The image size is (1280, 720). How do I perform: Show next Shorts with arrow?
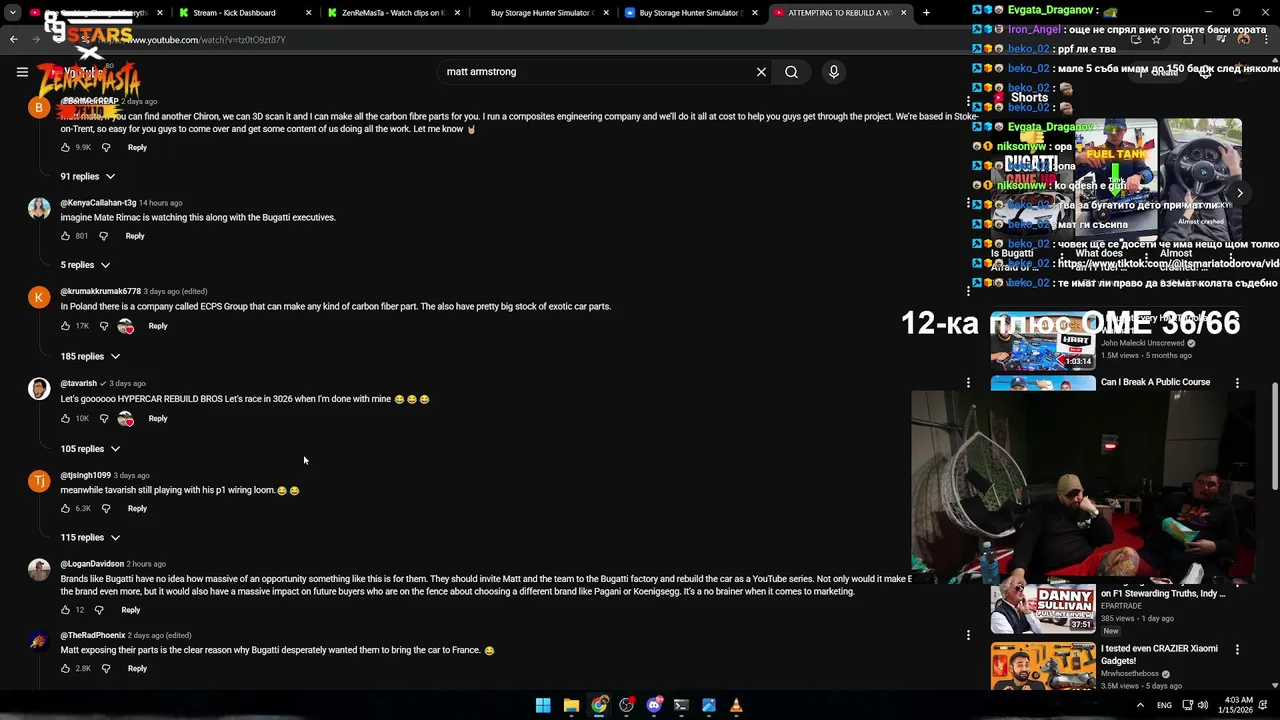(1240, 193)
